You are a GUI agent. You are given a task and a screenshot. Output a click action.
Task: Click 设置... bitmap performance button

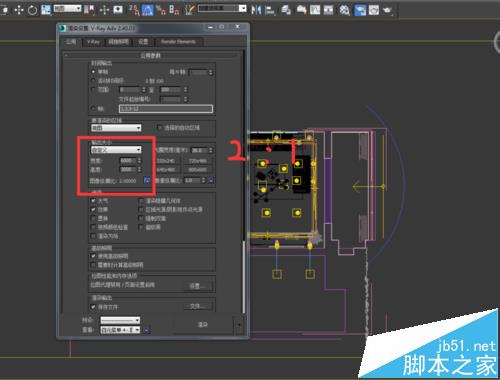(x=197, y=286)
